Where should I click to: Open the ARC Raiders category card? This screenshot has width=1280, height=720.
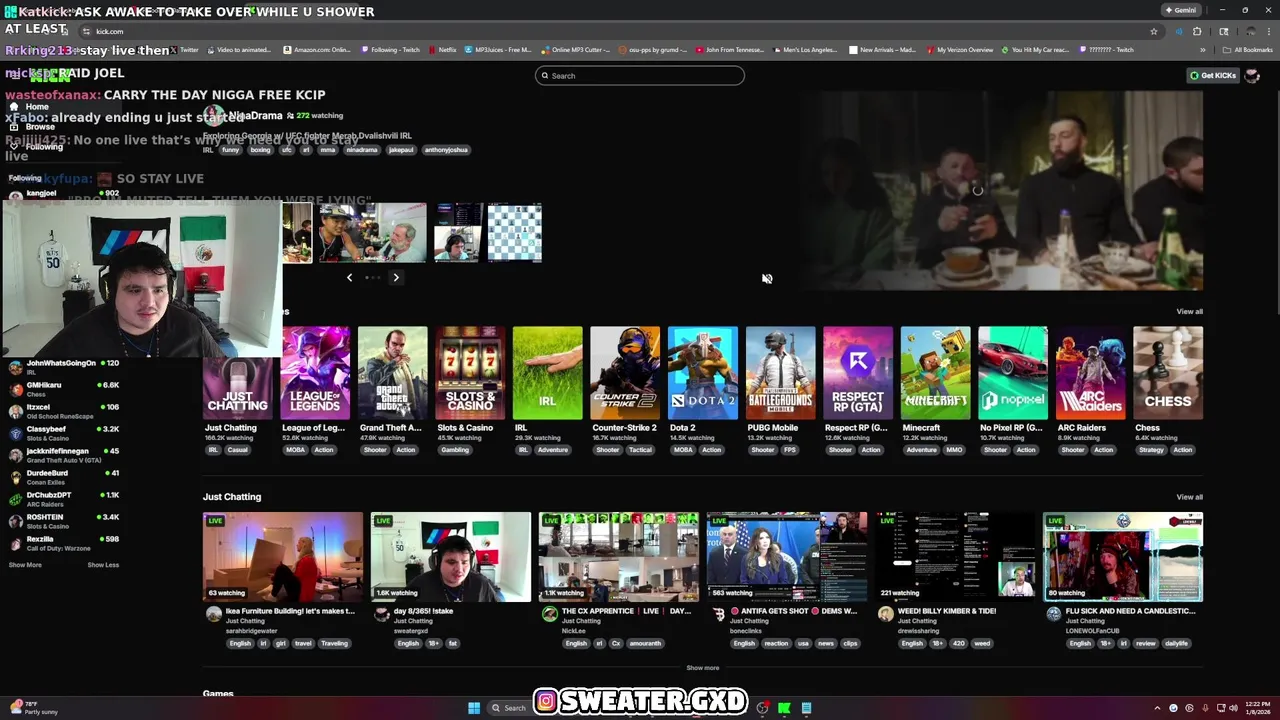pos(1090,373)
